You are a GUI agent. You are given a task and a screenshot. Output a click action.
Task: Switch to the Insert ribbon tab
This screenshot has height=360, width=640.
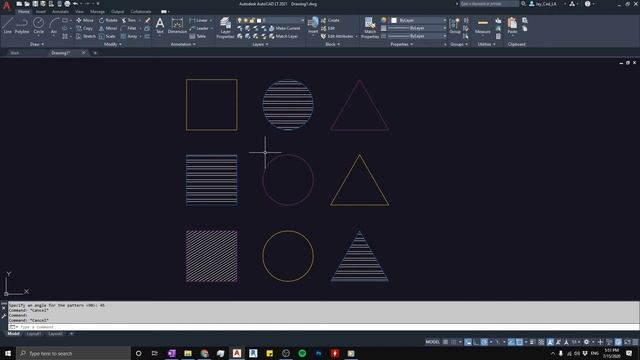point(41,12)
